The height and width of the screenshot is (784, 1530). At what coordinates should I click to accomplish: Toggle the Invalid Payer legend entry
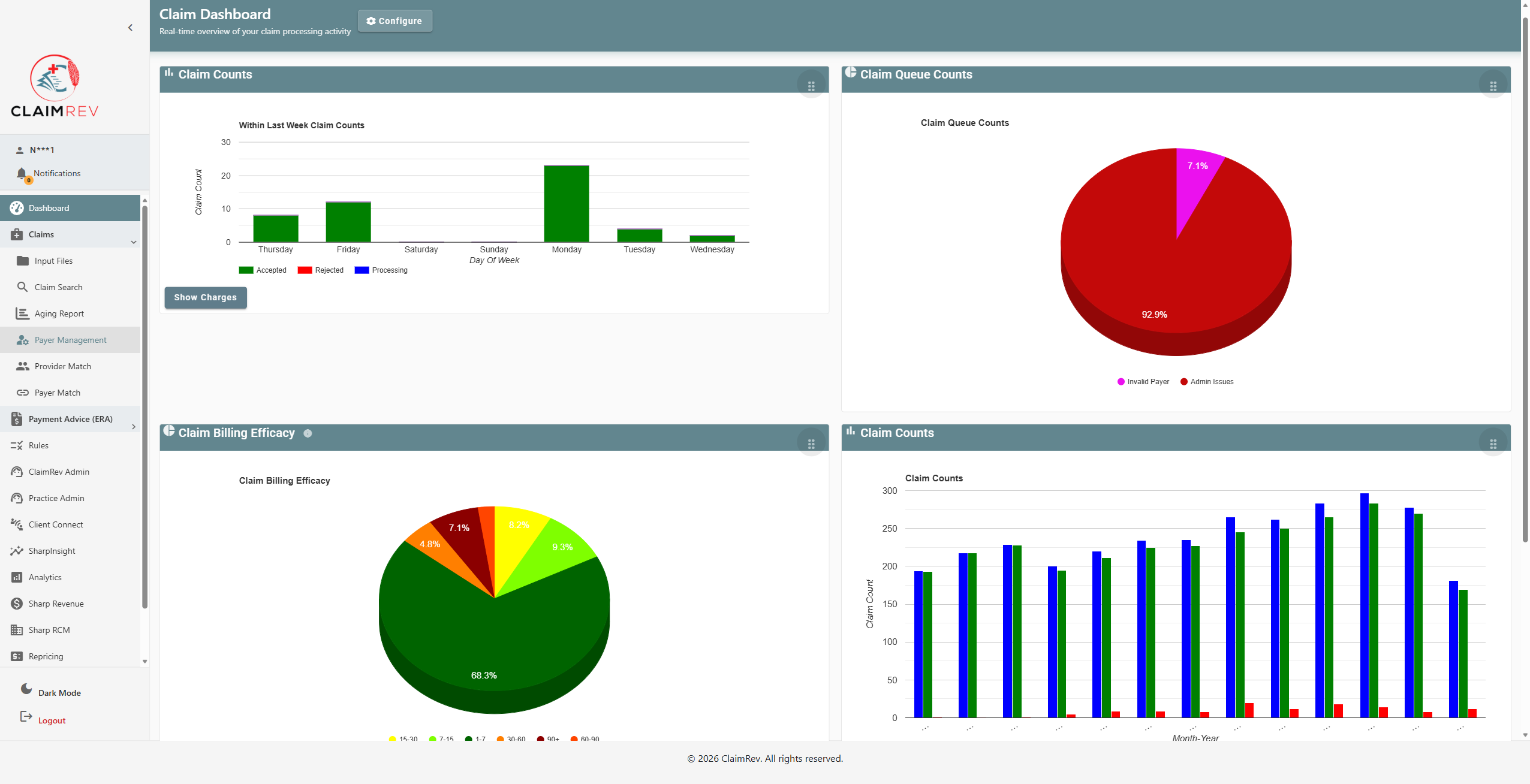pyautogui.click(x=1143, y=382)
